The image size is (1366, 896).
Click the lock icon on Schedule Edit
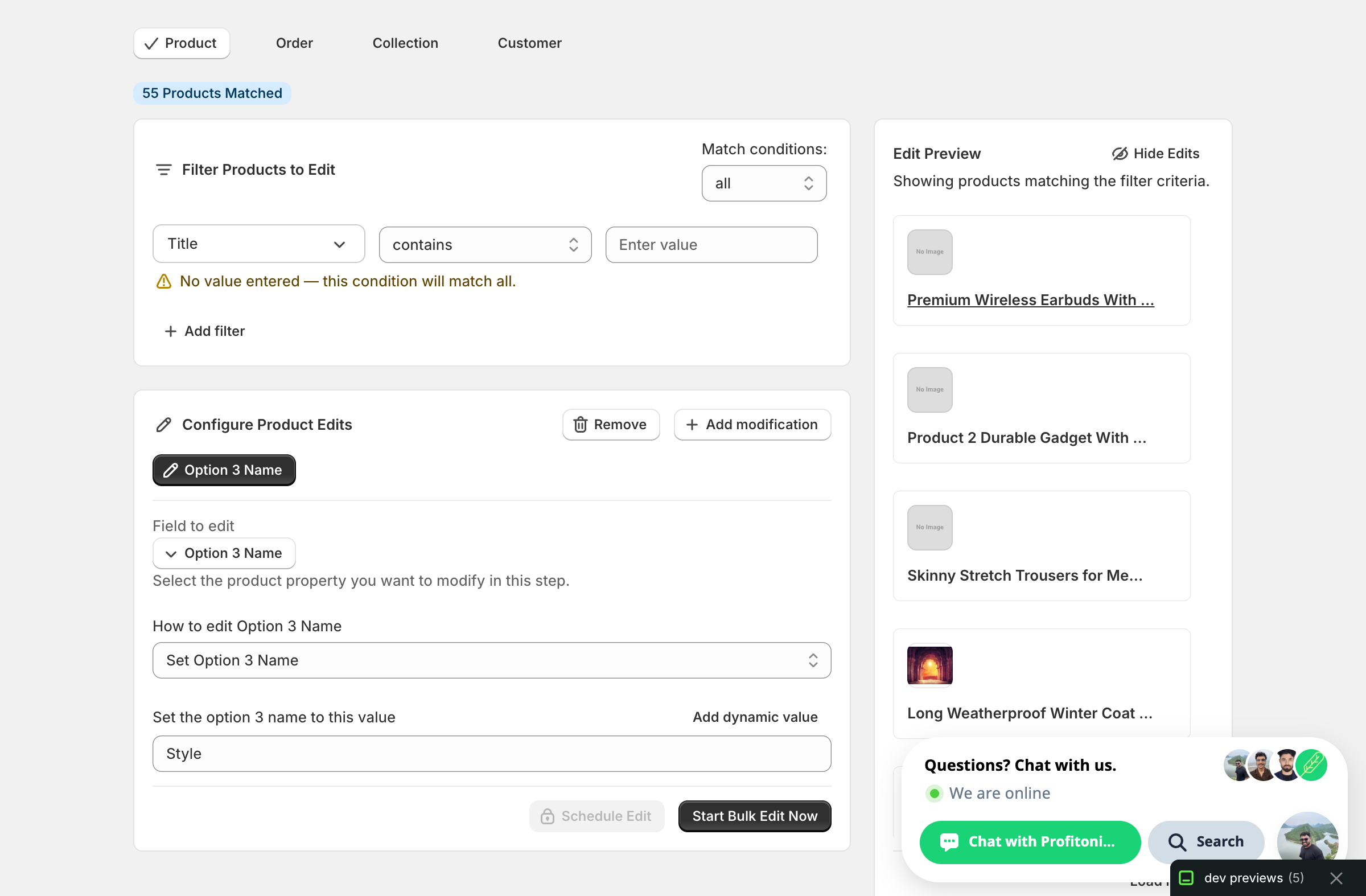pyautogui.click(x=547, y=816)
